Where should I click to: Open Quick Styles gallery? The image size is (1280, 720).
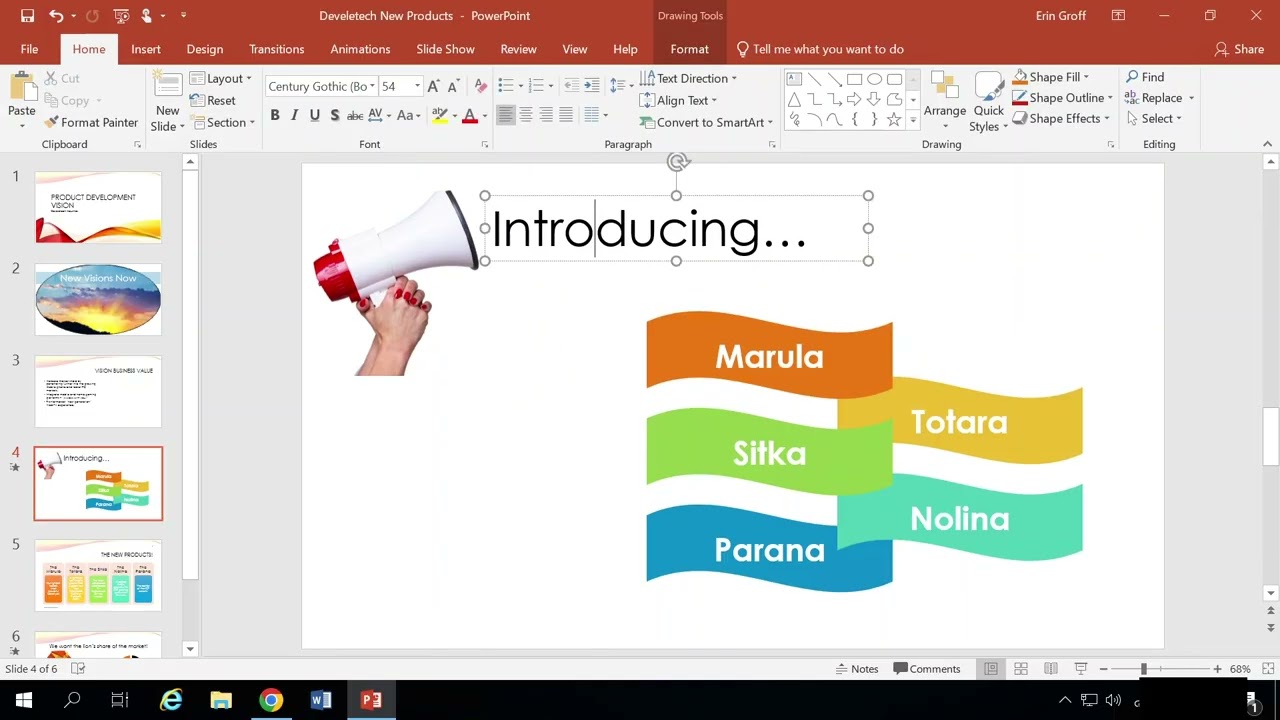pos(988,102)
